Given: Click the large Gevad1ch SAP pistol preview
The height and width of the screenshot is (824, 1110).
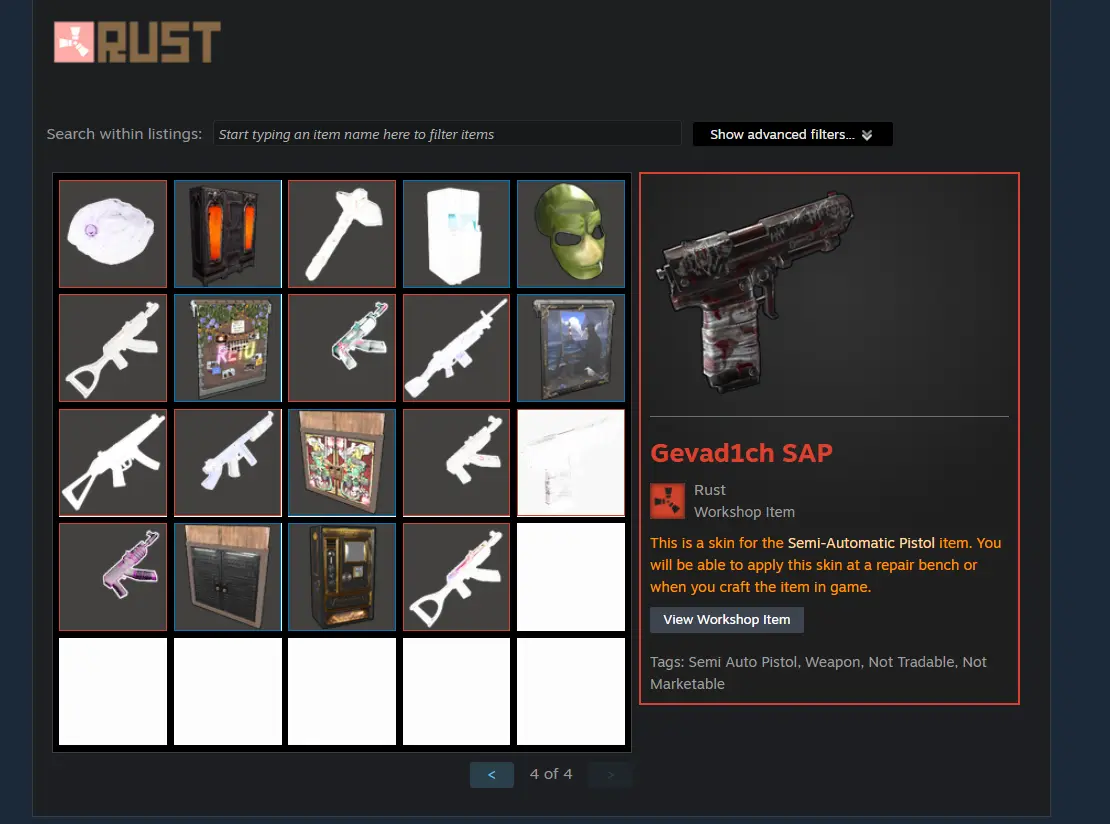Looking at the screenshot, I should [x=757, y=290].
